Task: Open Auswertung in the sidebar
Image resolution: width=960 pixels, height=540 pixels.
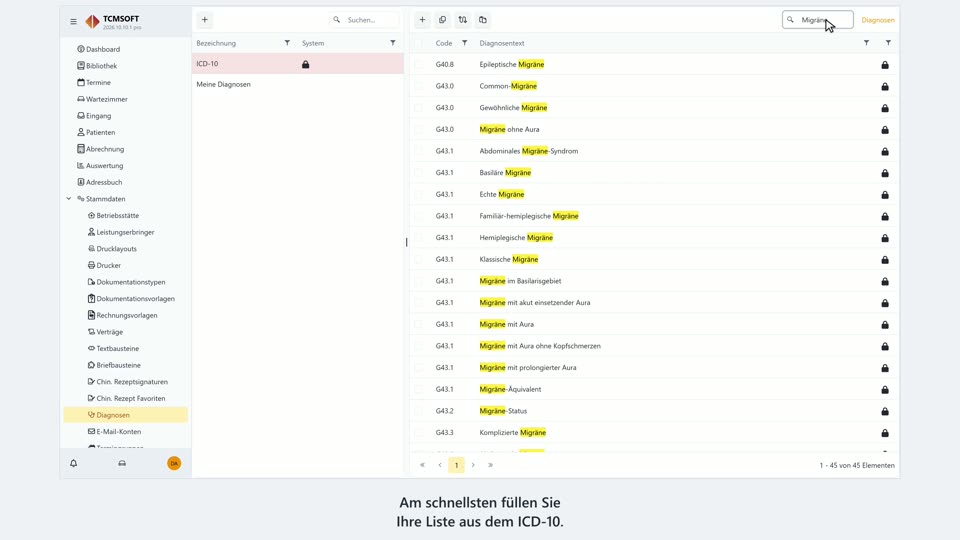Action: [100, 165]
